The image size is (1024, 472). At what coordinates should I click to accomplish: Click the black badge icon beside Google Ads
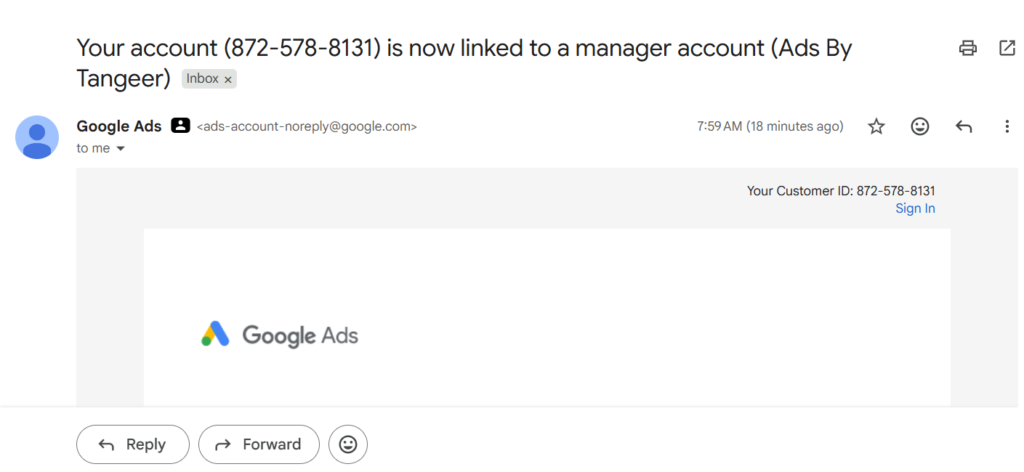tap(180, 125)
